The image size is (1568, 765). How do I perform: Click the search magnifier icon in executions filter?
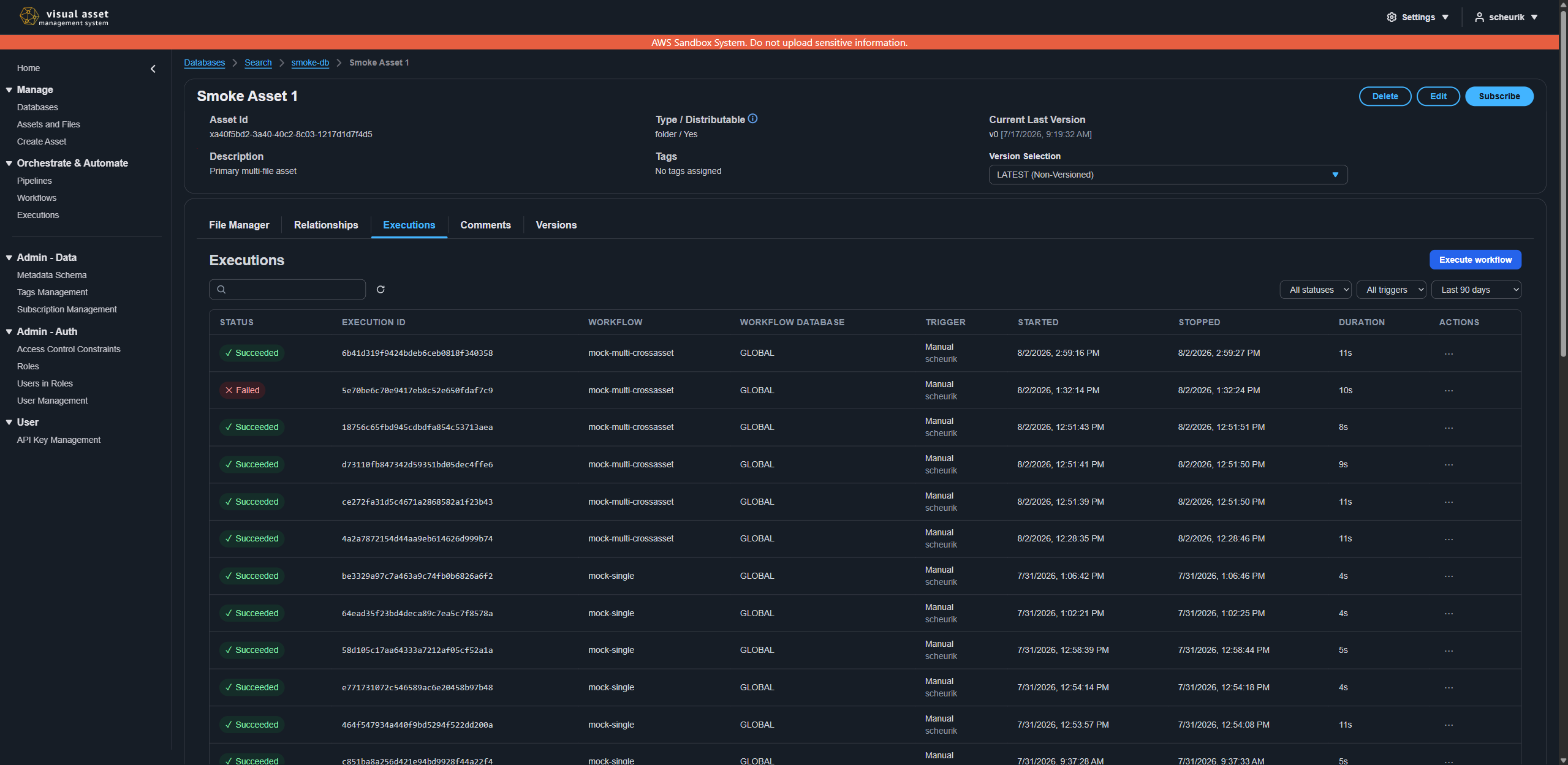[x=222, y=290]
